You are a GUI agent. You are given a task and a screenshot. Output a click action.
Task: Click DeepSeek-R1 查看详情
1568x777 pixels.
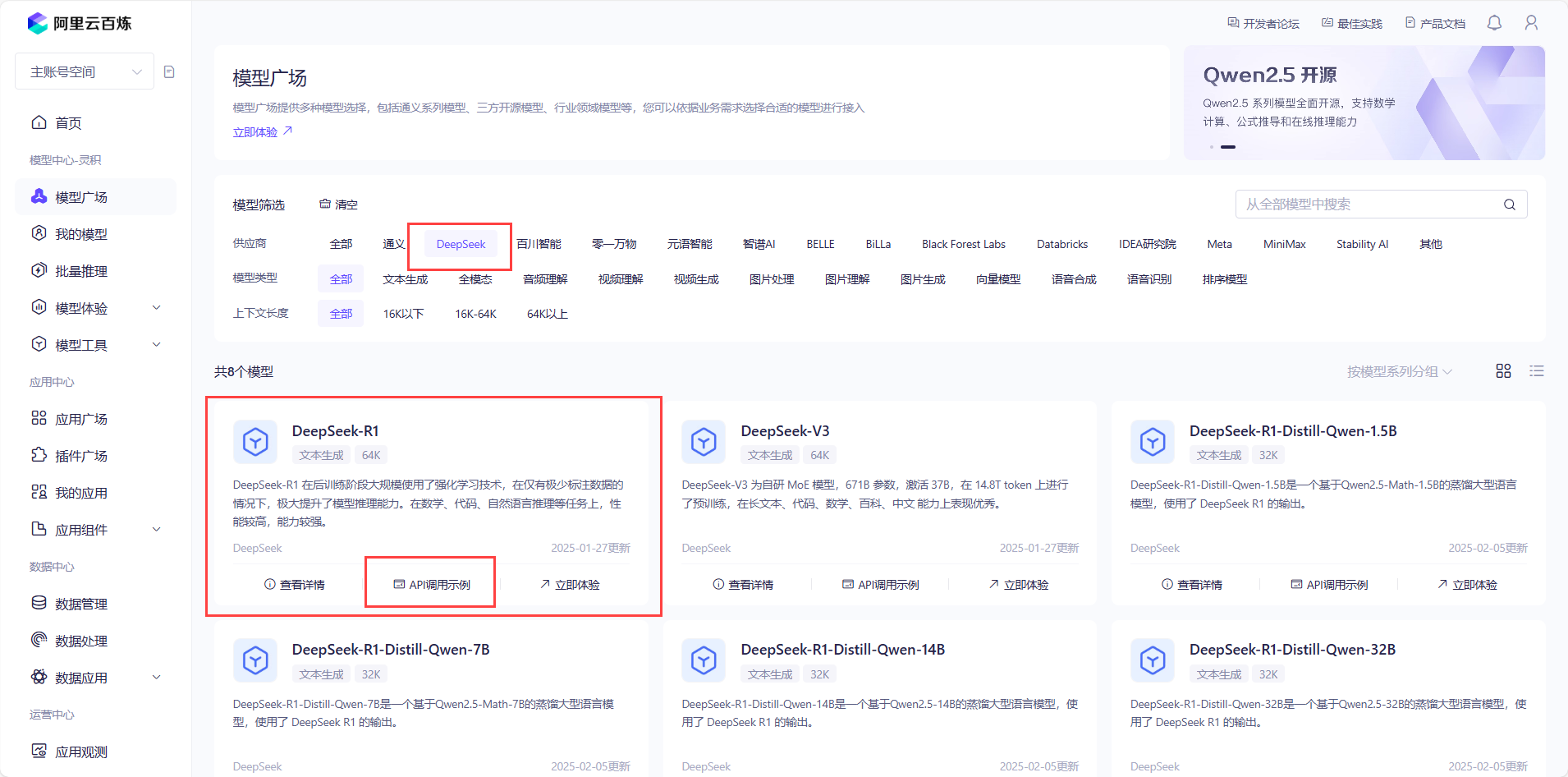[x=294, y=584]
